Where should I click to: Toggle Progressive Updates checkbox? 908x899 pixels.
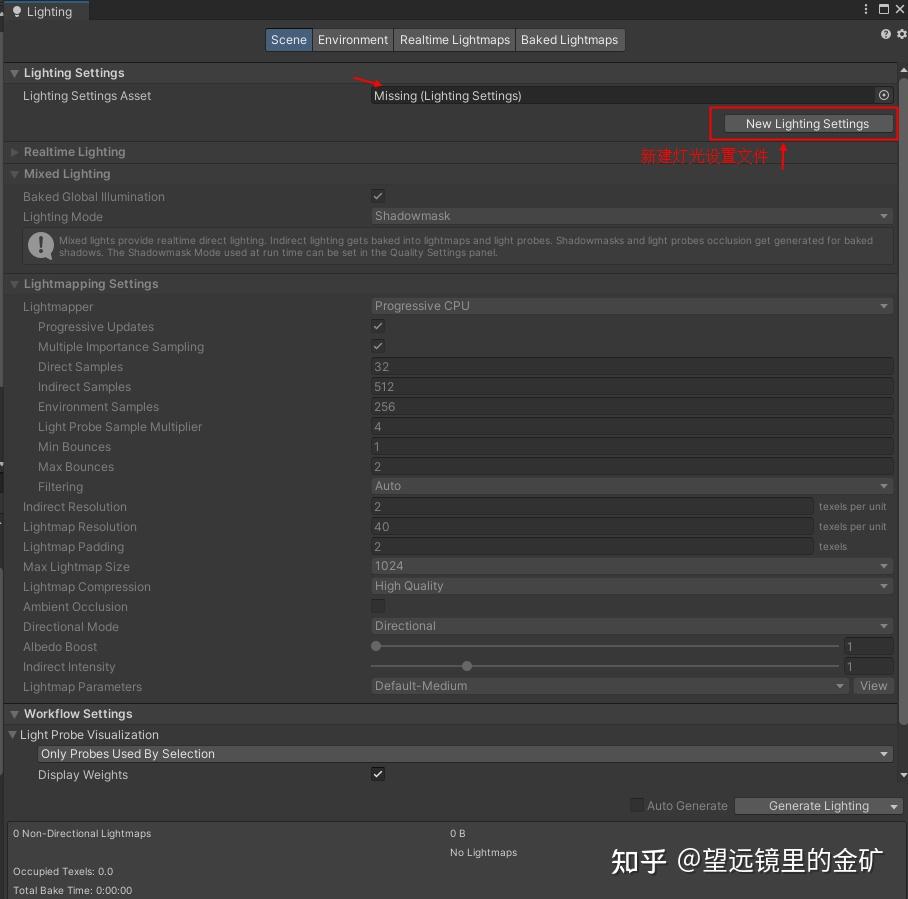(378, 326)
